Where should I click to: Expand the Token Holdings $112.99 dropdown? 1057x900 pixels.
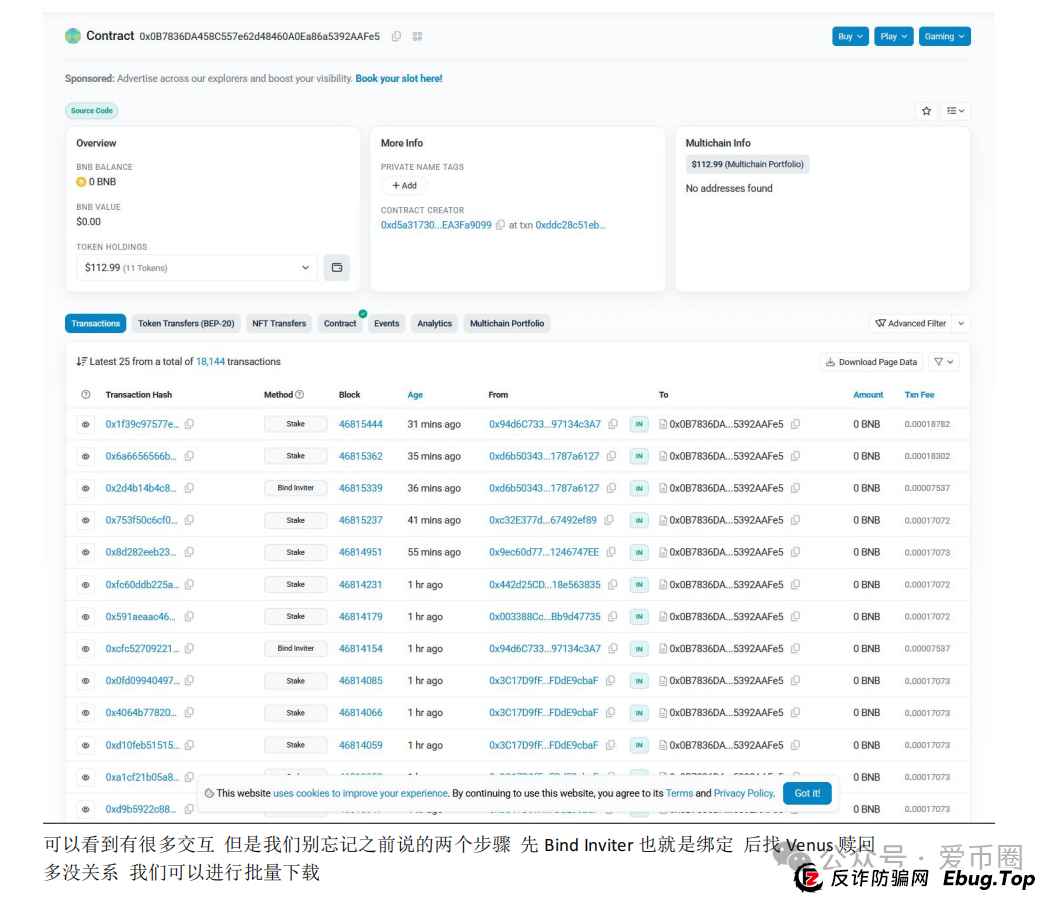[x=305, y=268]
